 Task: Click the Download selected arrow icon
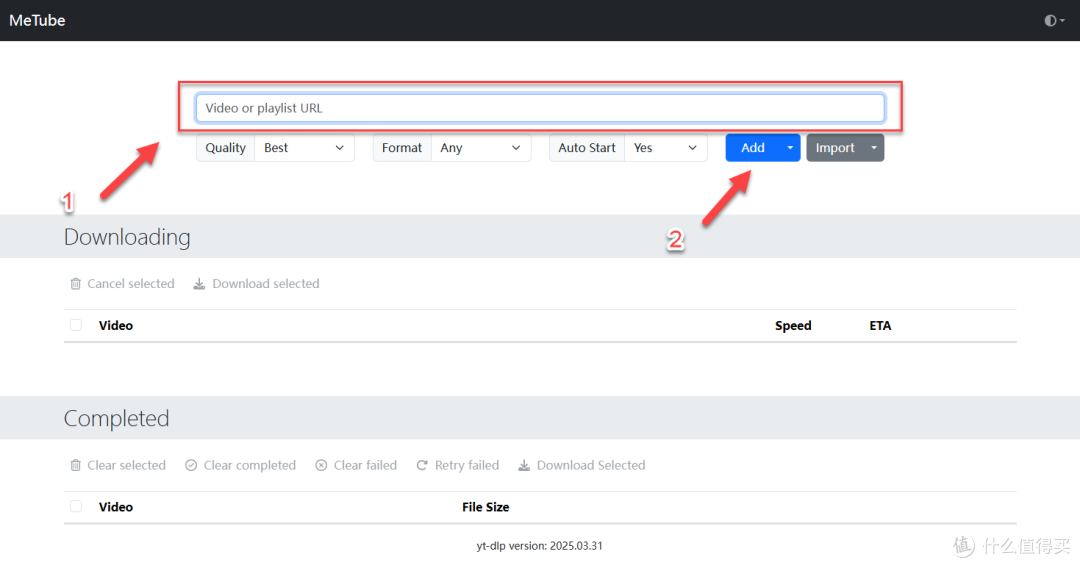[199, 284]
